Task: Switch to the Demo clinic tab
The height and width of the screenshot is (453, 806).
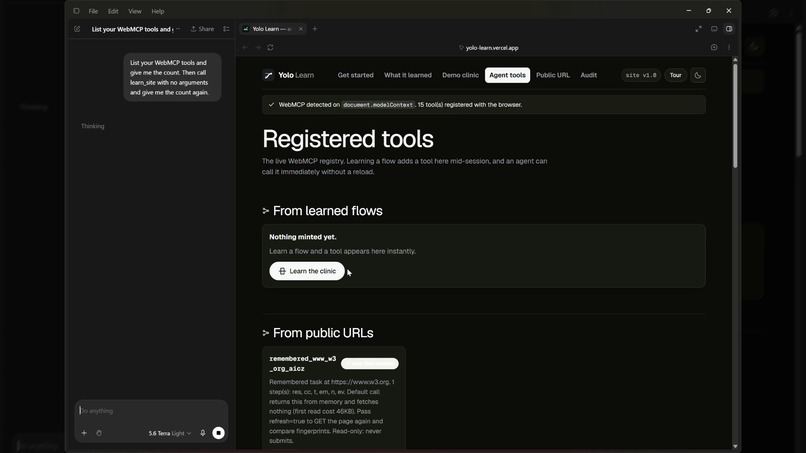Action: click(x=460, y=75)
